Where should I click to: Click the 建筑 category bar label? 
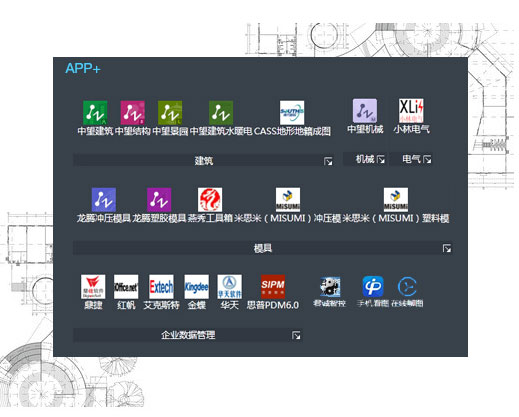(204, 161)
